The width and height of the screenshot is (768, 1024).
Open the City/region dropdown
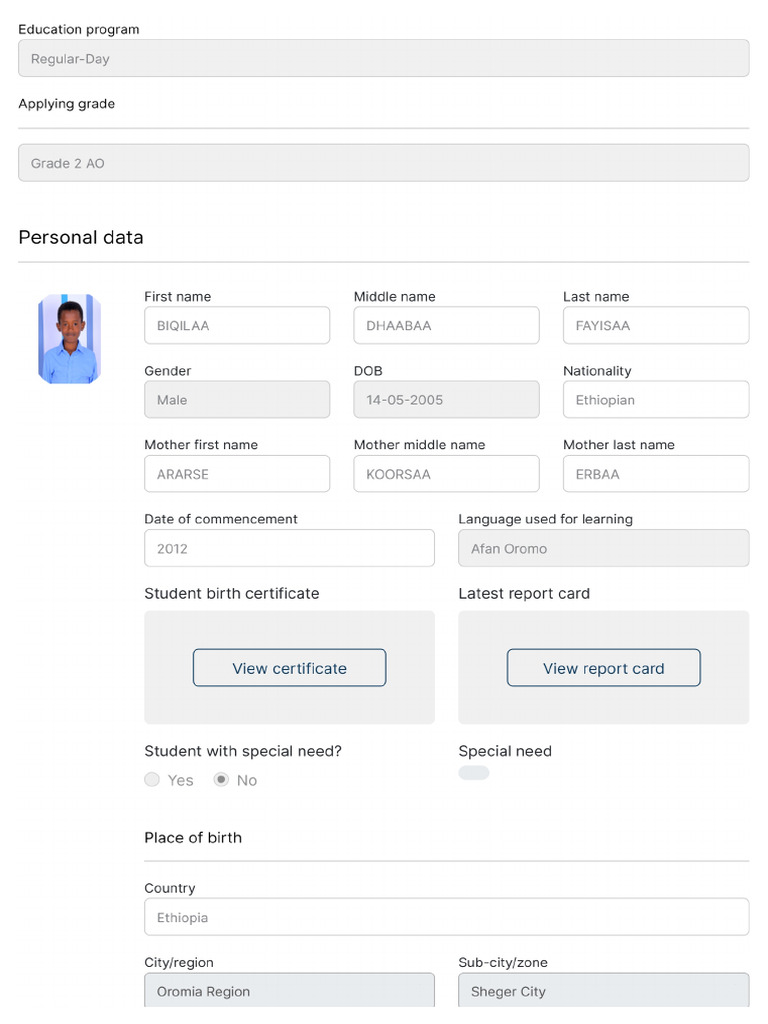[x=289, y=991]
